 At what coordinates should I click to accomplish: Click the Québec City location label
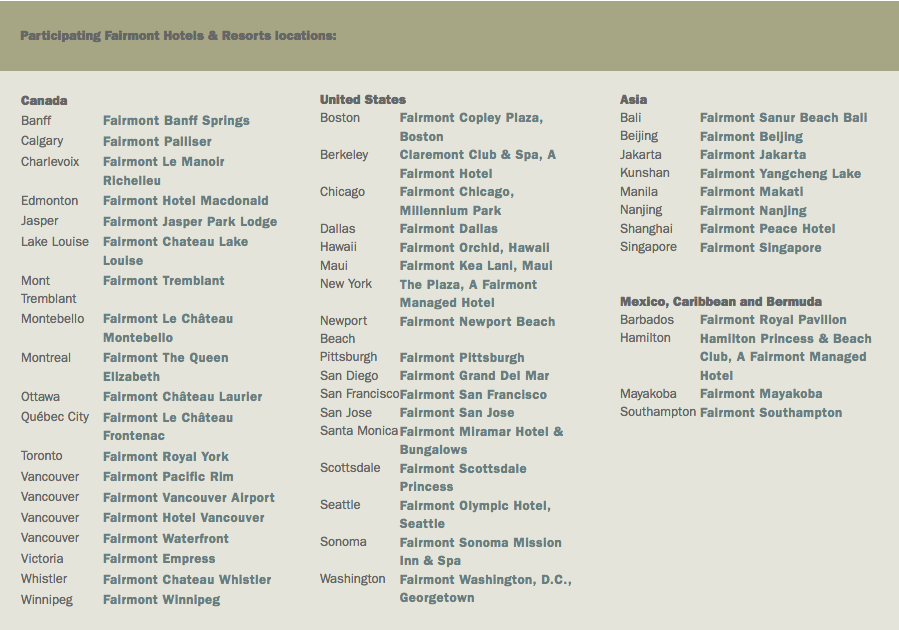coord(55,417)
